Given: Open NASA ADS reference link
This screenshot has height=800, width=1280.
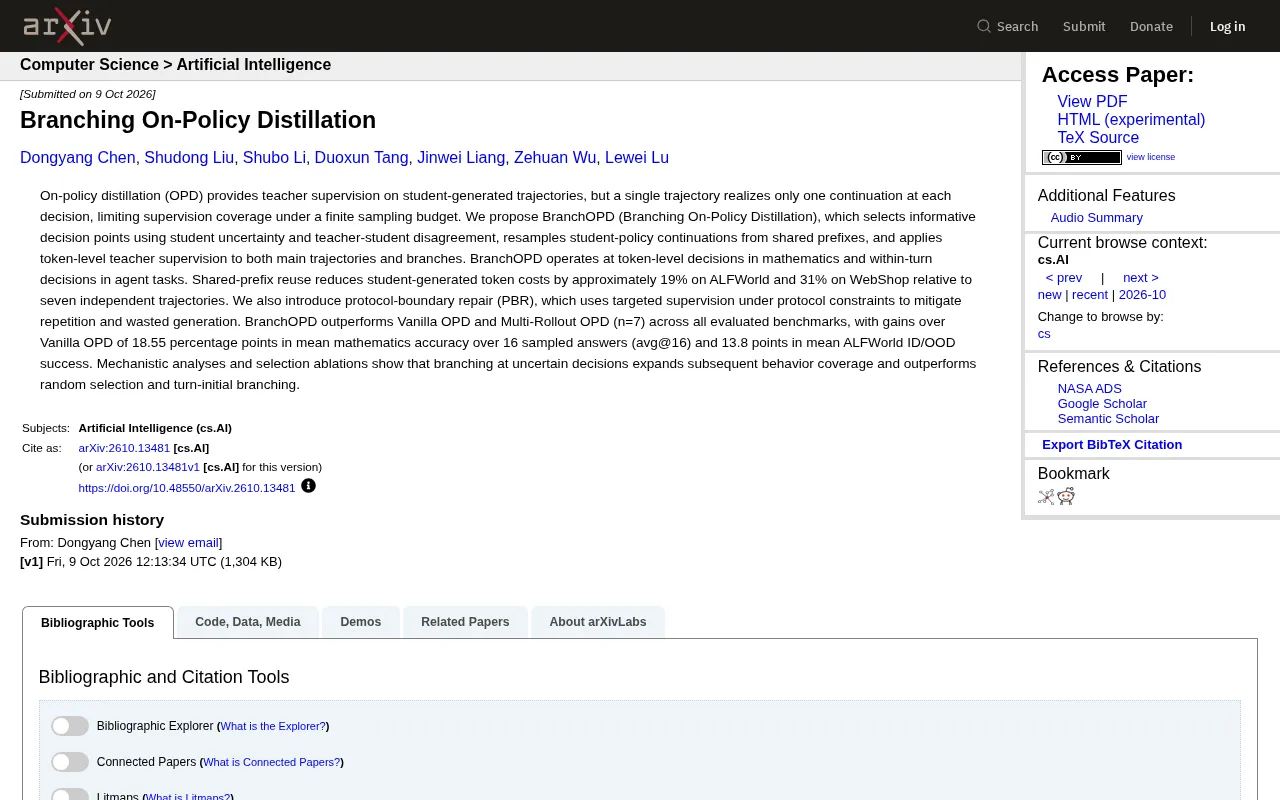Looking at the screenshot, I should (1089, 389).
